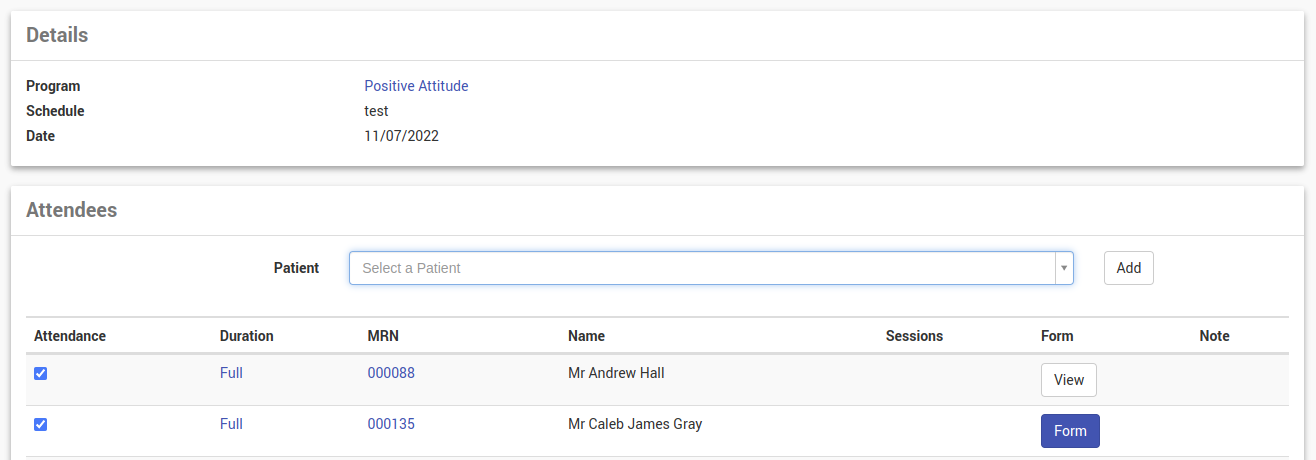Select the Duration column header

246,336
